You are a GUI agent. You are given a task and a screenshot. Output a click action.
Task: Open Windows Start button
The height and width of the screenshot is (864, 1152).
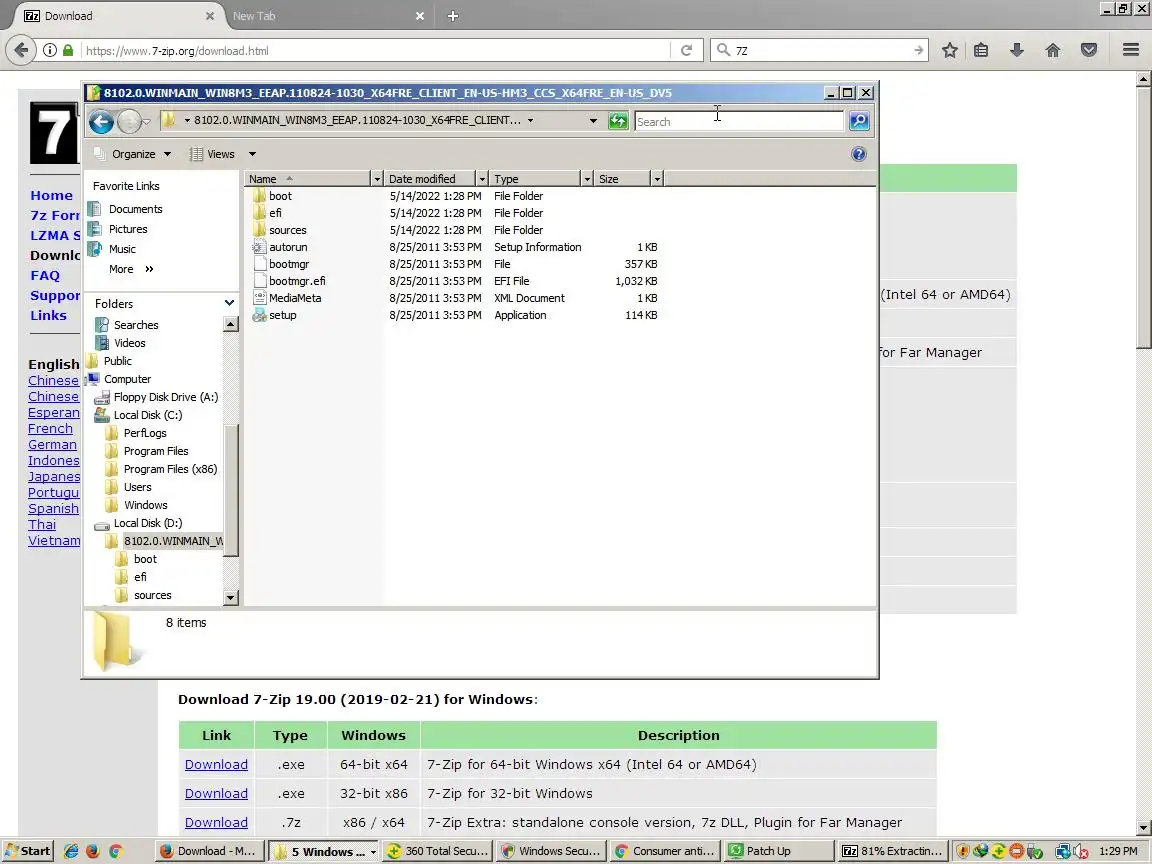click(28, 851)
